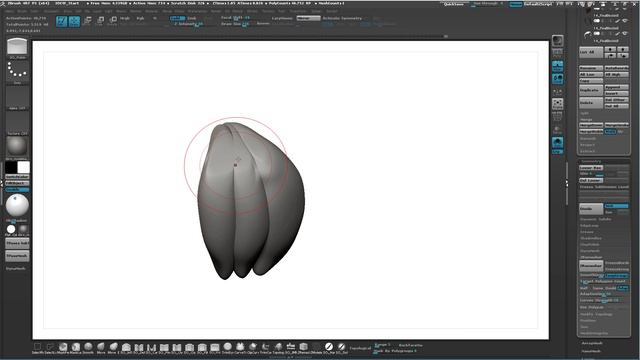This screenshot has height=360, width=640.
Task: Expand the Remesh section
Action: click(588, 138)
